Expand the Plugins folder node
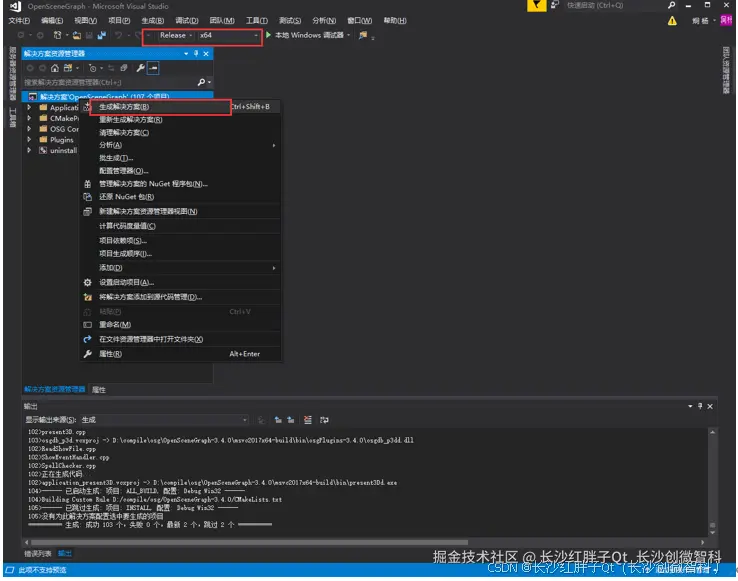 [x=29, y=139]
